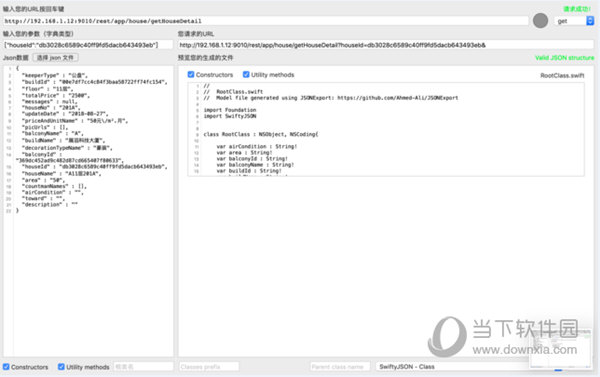Toggle the Constructors checkbox above the code preview
600x377 pixels.
coord(191,75)
